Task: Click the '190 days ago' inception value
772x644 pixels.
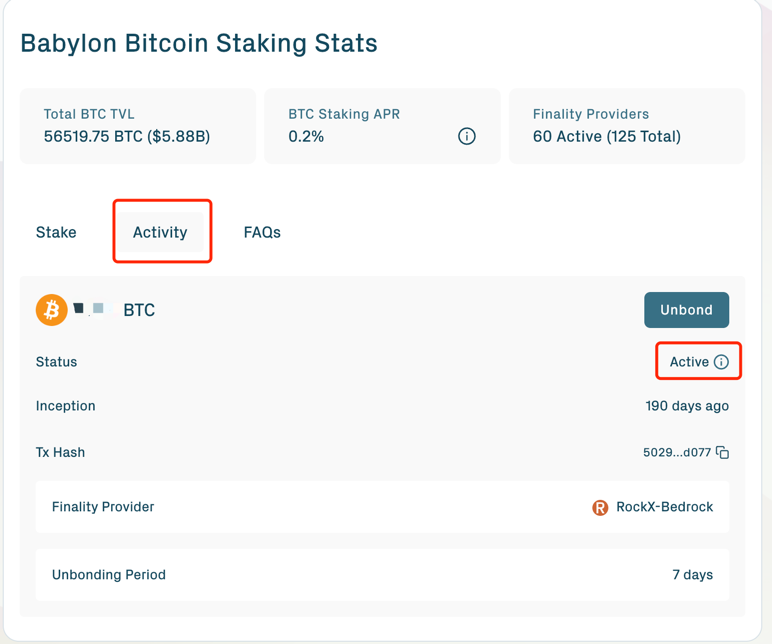Action: (687, 406)
